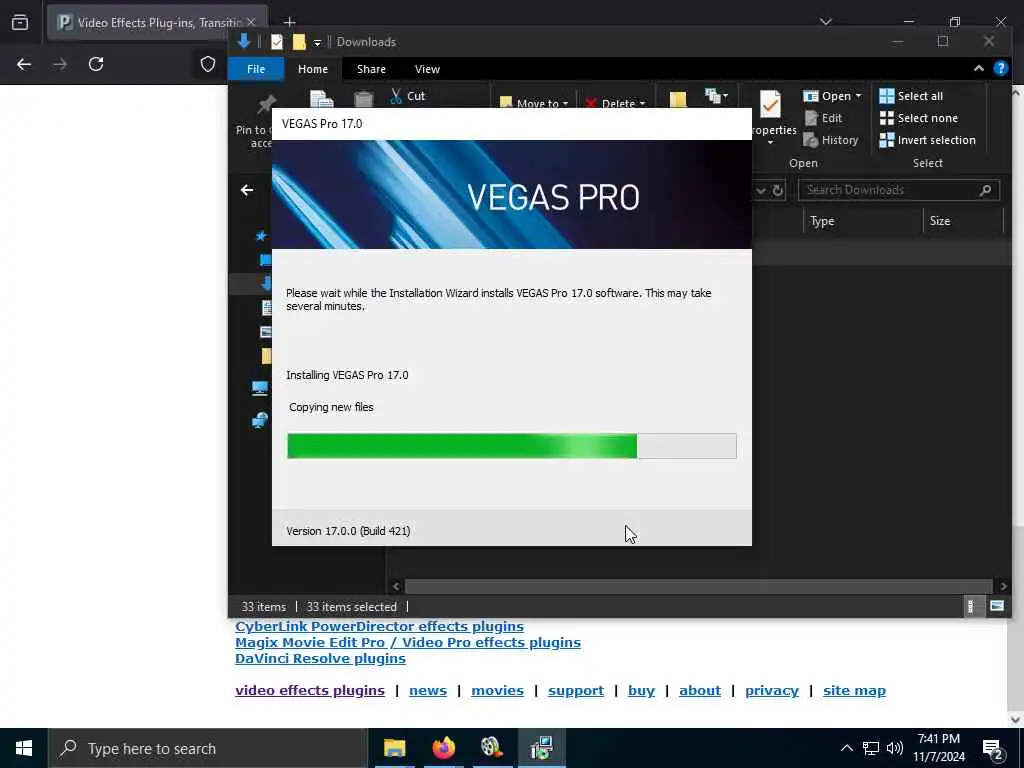The height and width of the screenshot is (768, 1024).
Task: Expand the Delete dropdown in ribbon
Action: click(x=642, y=104)
